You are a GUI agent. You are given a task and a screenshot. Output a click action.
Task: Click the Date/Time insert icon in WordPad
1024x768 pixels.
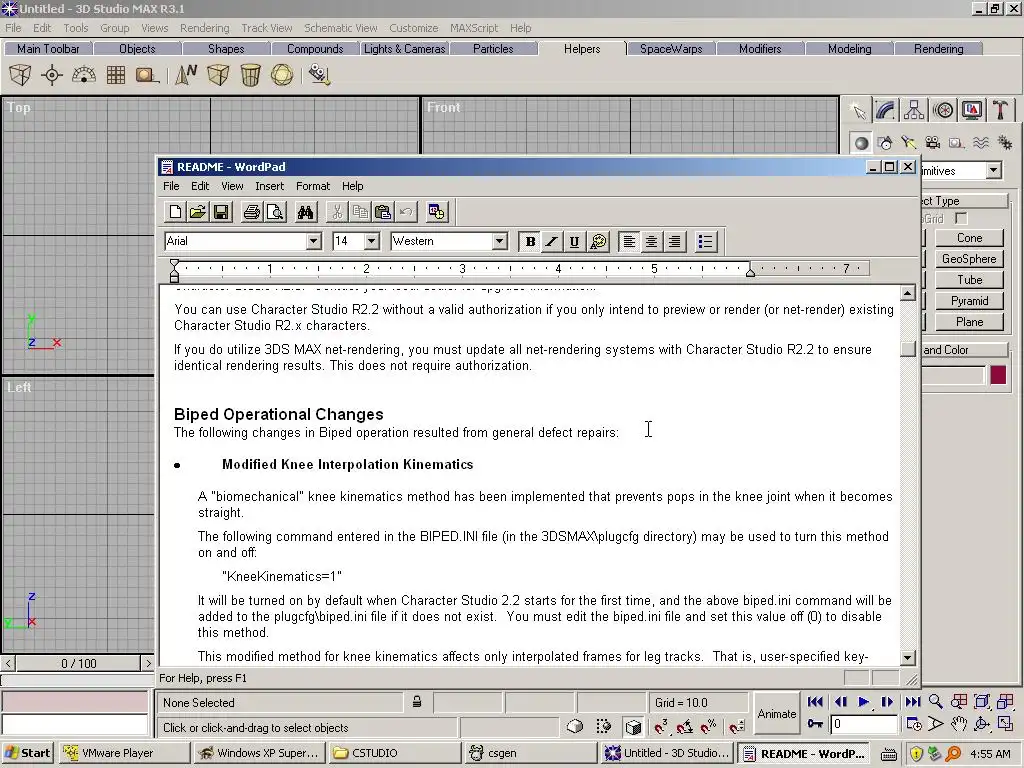click(x=436, y=212)
